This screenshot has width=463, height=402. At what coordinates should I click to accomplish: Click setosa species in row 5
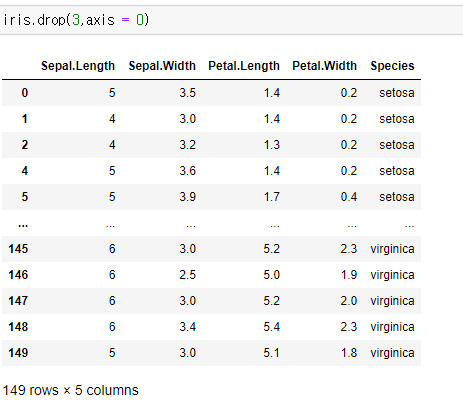(x=397, y=197)
